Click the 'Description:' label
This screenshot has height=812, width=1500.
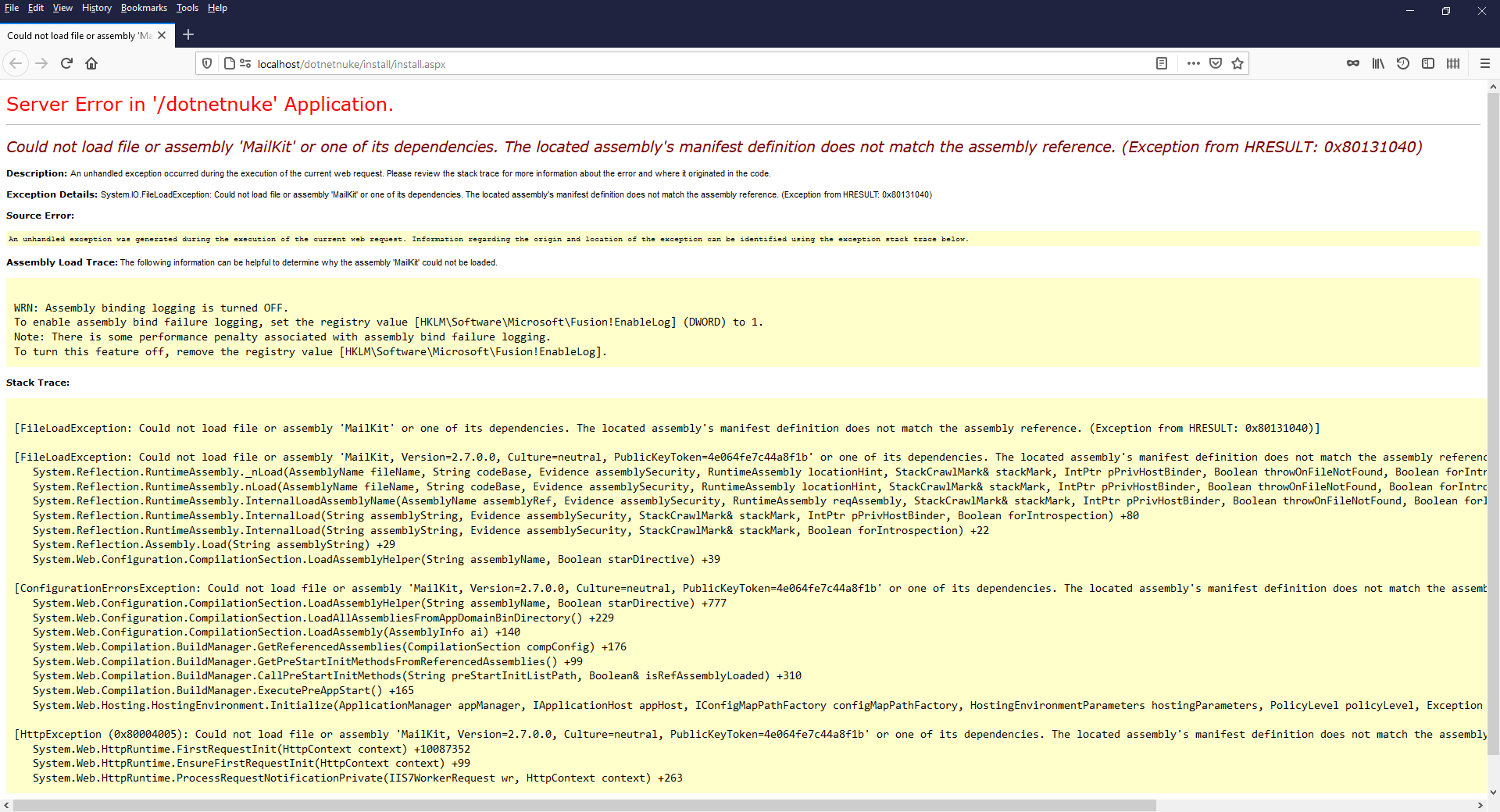pos(37,173)
